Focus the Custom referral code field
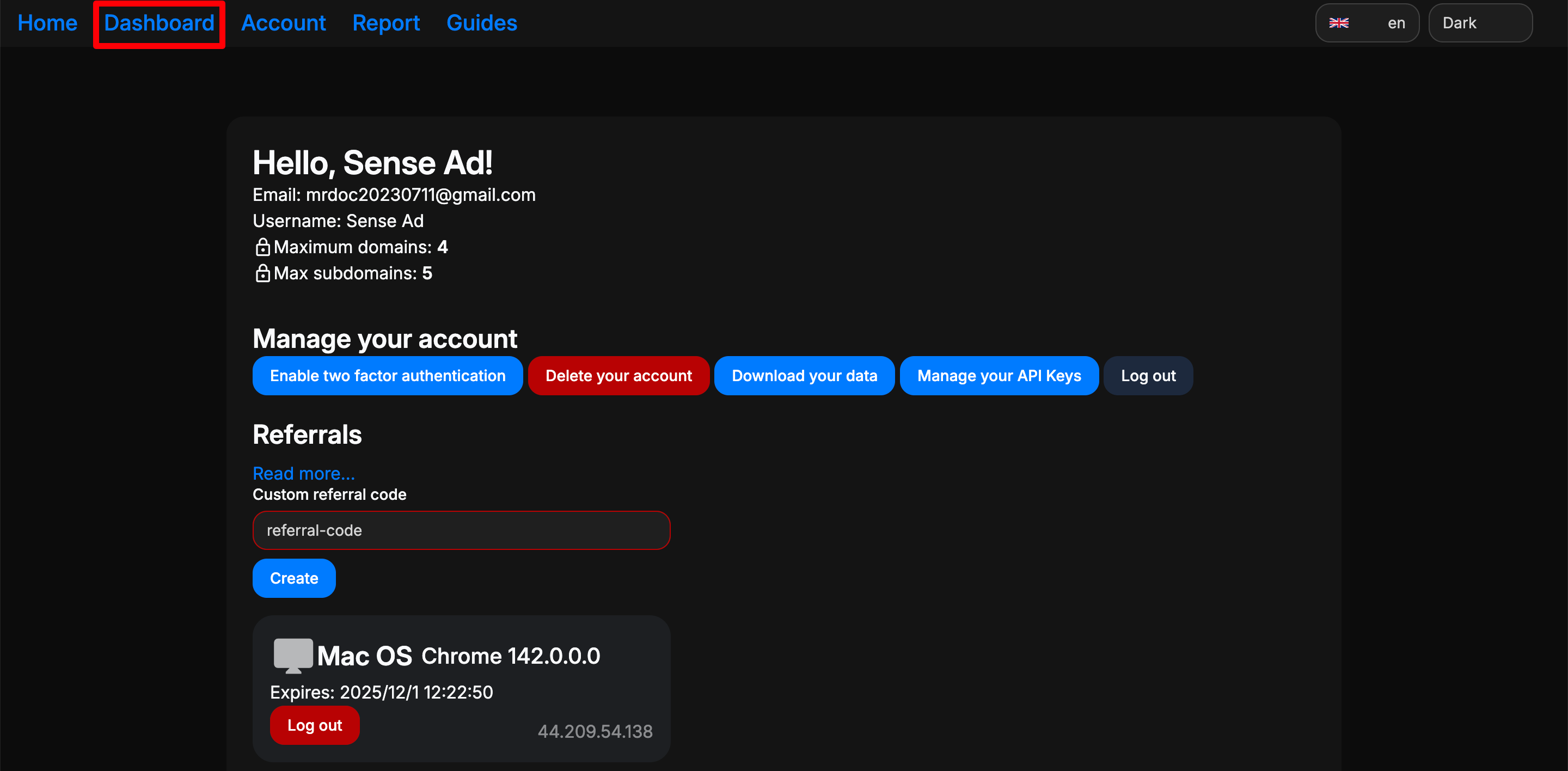The width and height of the screenshot is (1568, 771). pos(461,530)
